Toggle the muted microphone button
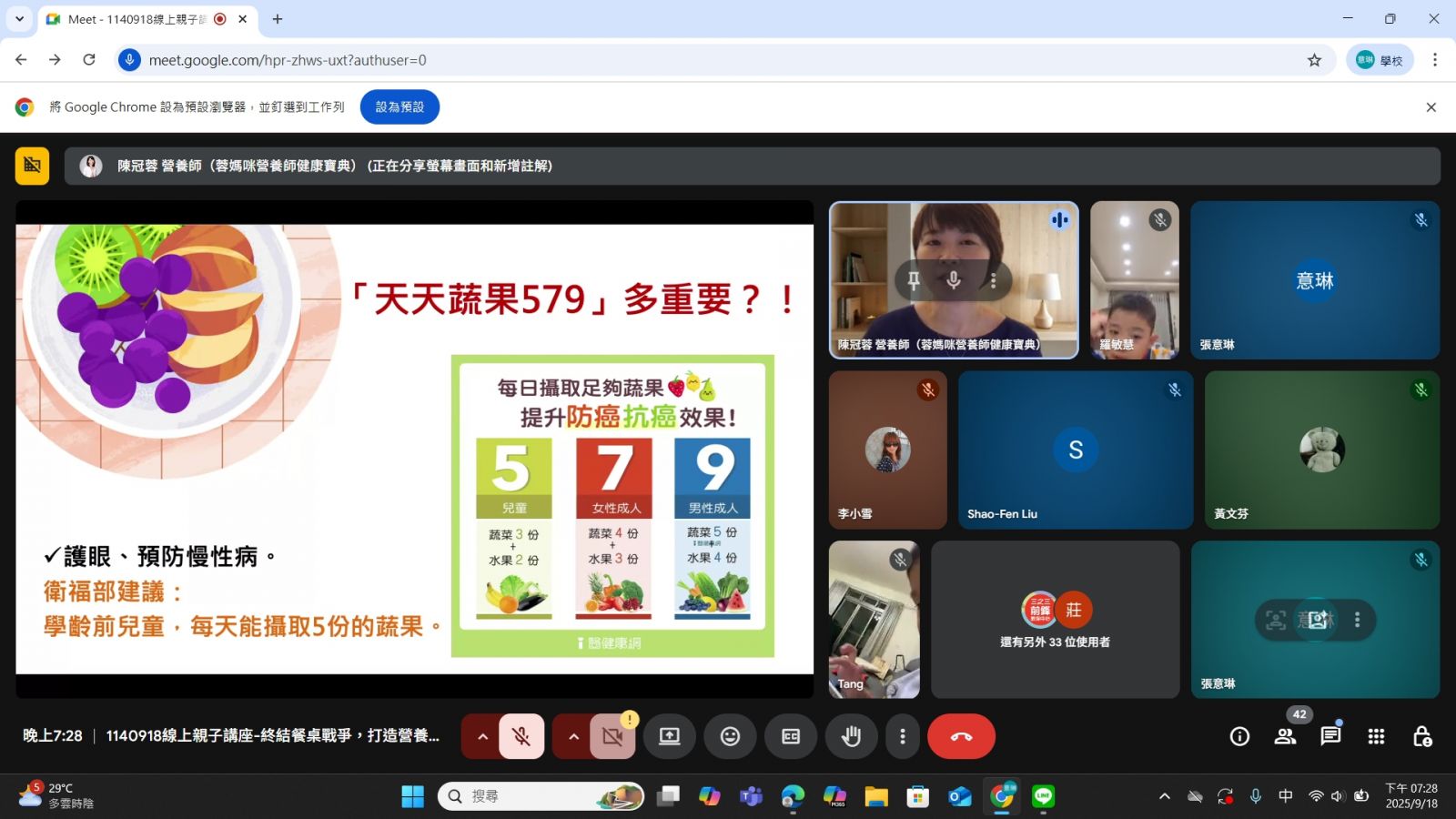1456x819 pixels. (521, 736)
